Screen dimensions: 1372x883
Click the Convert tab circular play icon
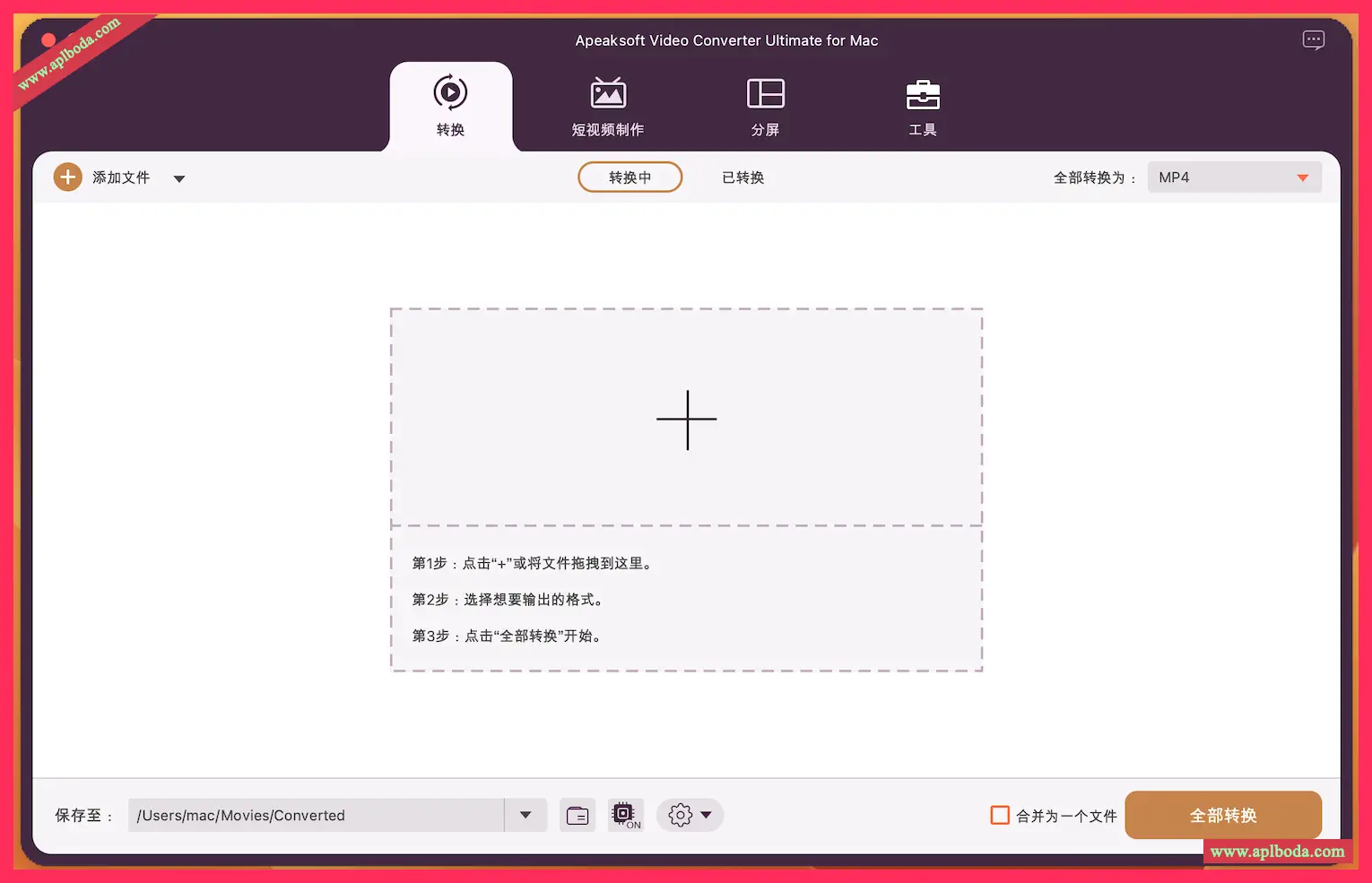450,93
